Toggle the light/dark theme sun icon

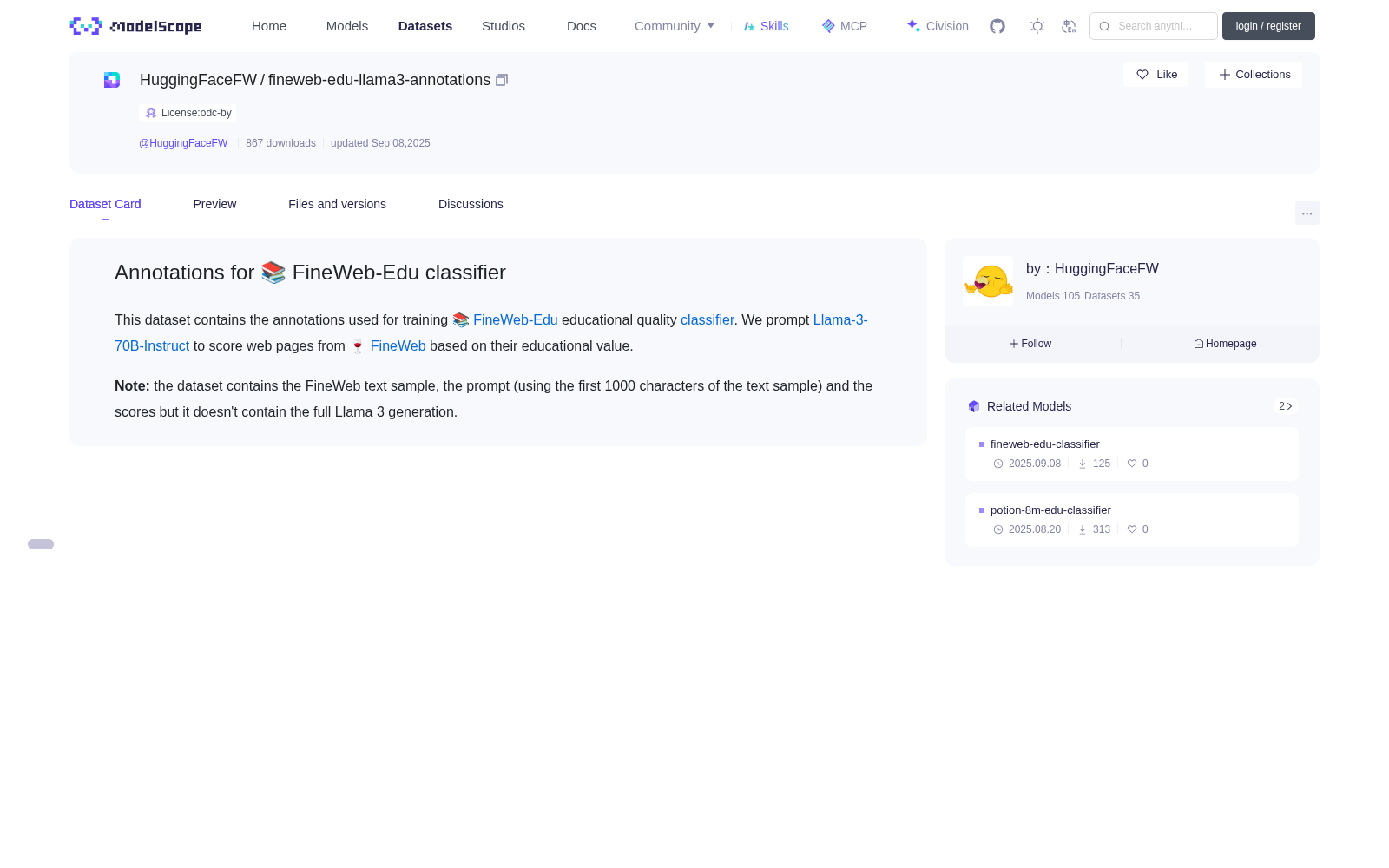click(1037, 26)
